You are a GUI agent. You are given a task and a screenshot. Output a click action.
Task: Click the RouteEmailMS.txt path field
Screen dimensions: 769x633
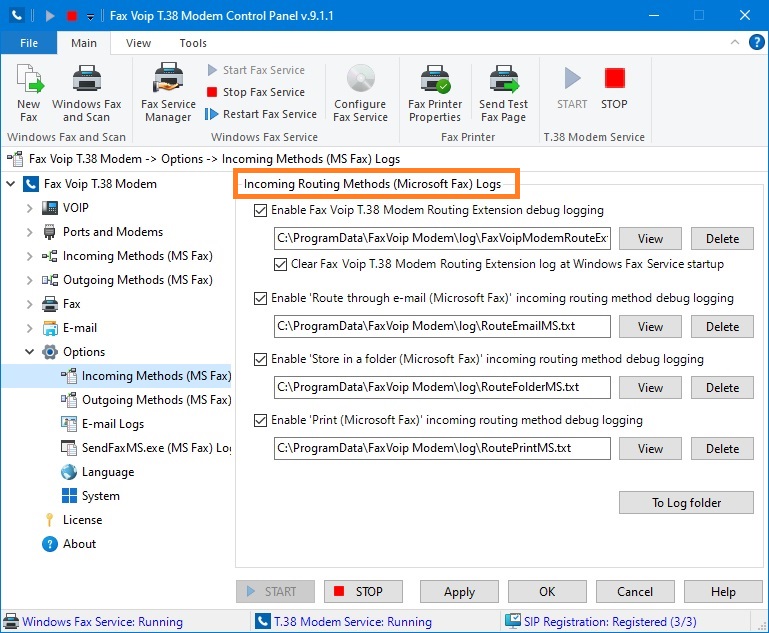pos(442,327)
